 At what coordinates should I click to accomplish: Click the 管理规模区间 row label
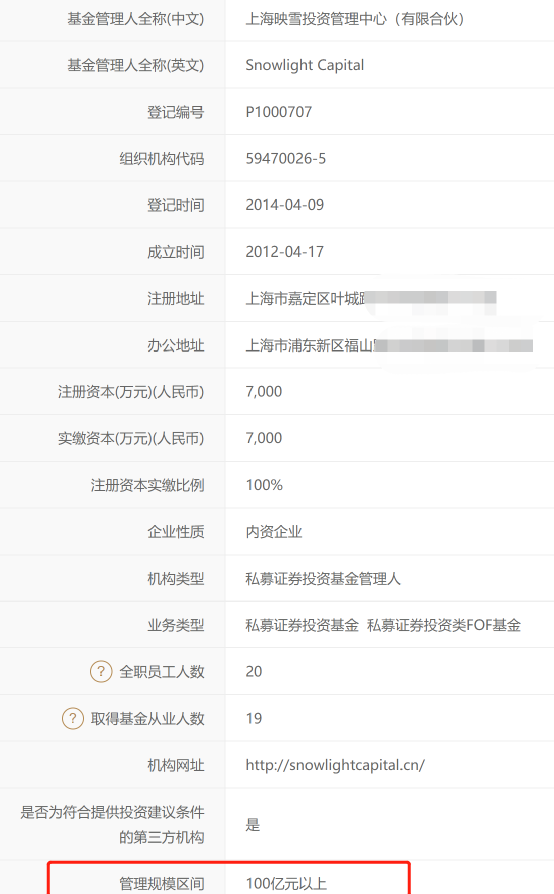pyautogui.click(x=161, y=884)
